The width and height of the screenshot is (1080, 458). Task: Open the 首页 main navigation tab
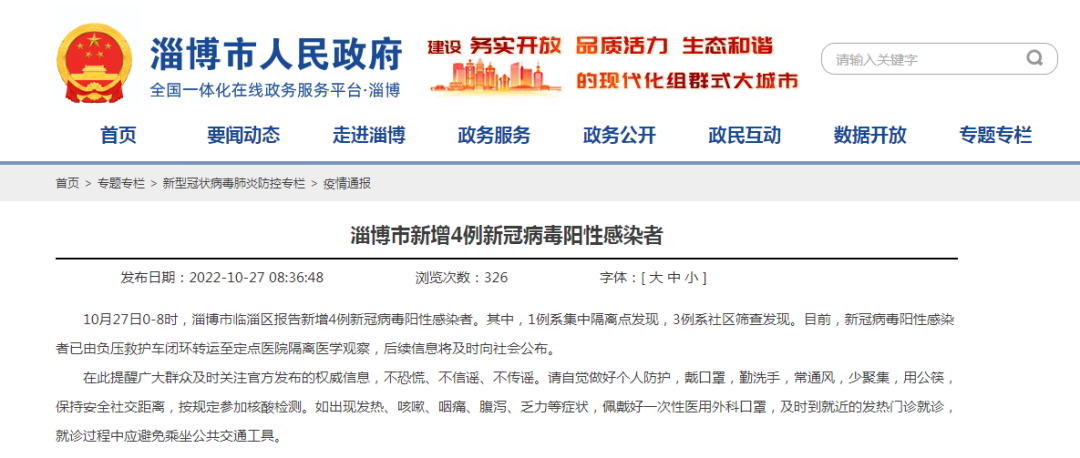118,135
